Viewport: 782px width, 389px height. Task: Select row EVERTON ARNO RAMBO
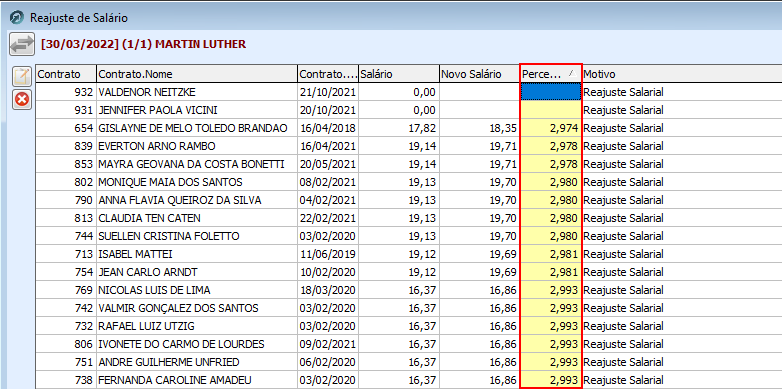[409, 146]
